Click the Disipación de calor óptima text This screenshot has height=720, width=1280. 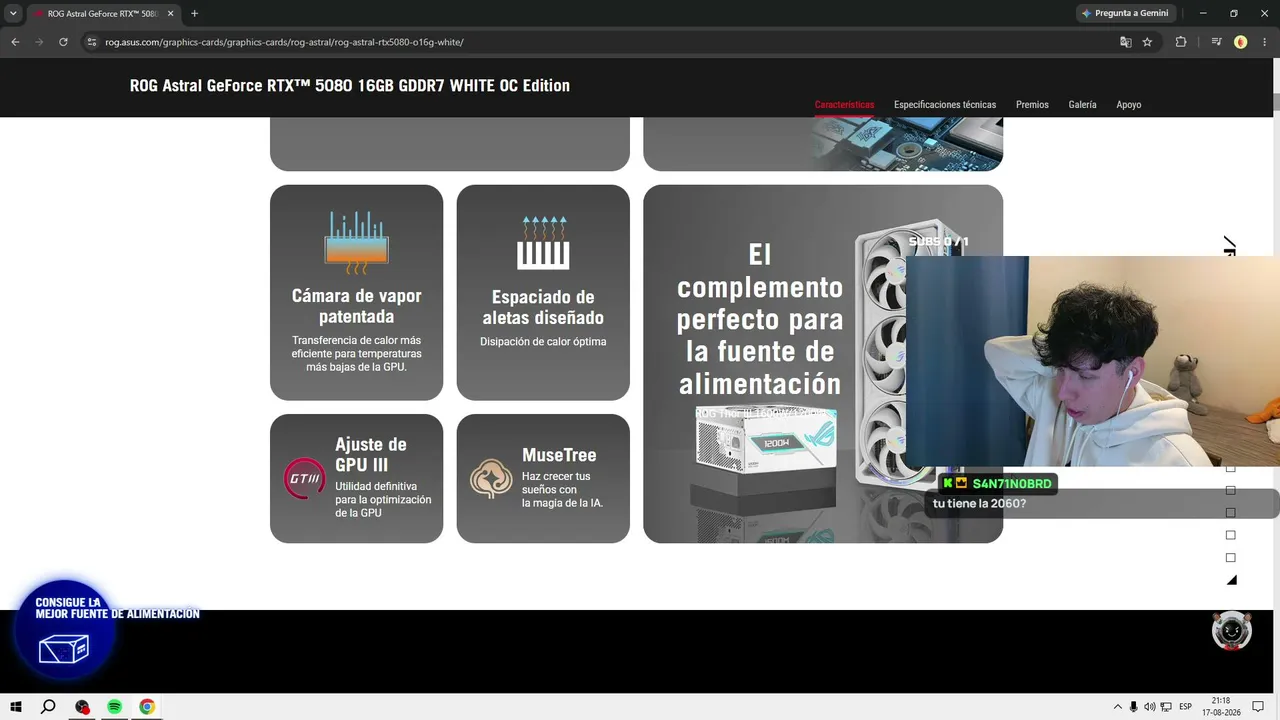(x=543, y=342)
